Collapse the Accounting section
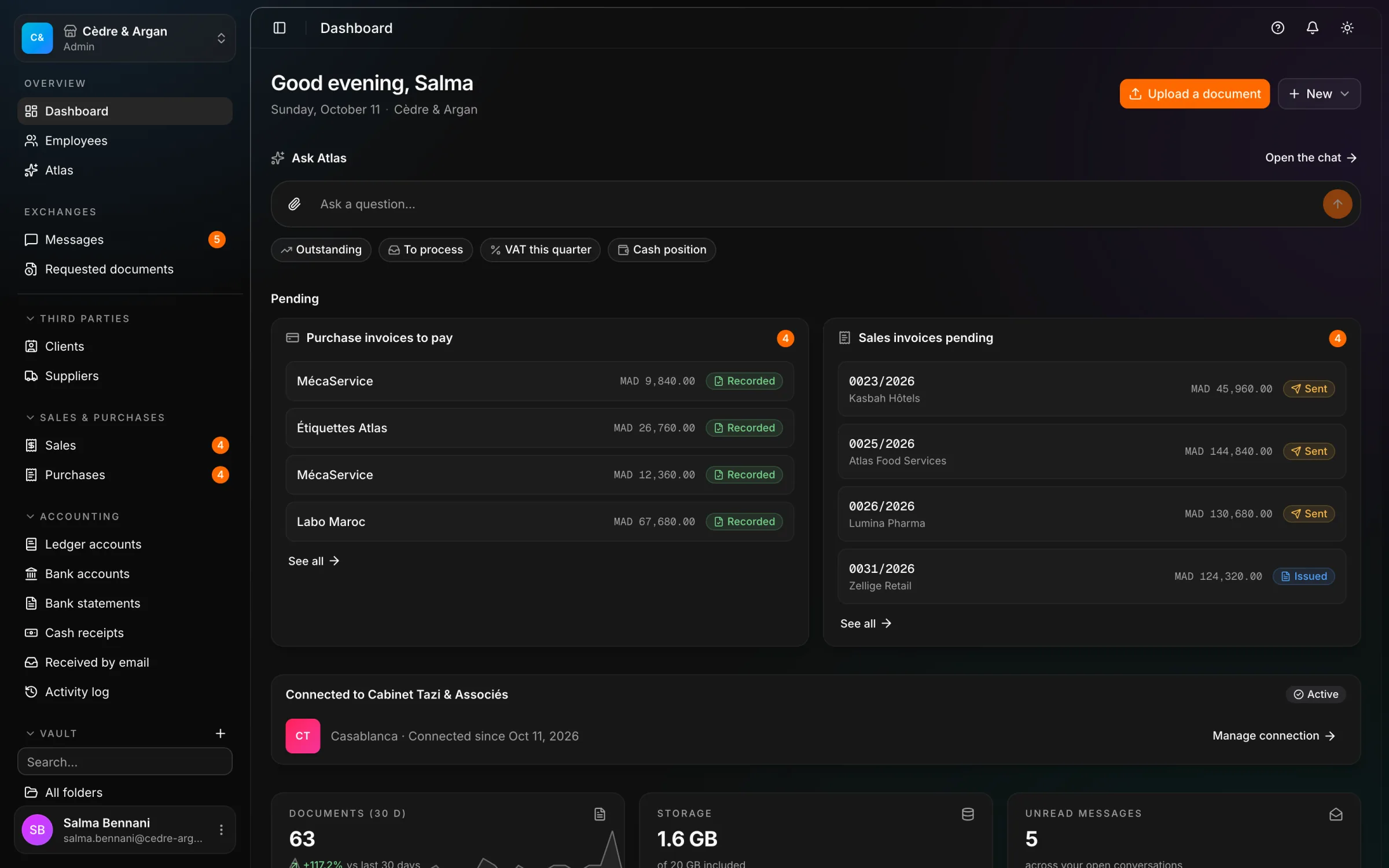 tap(72, 516)
